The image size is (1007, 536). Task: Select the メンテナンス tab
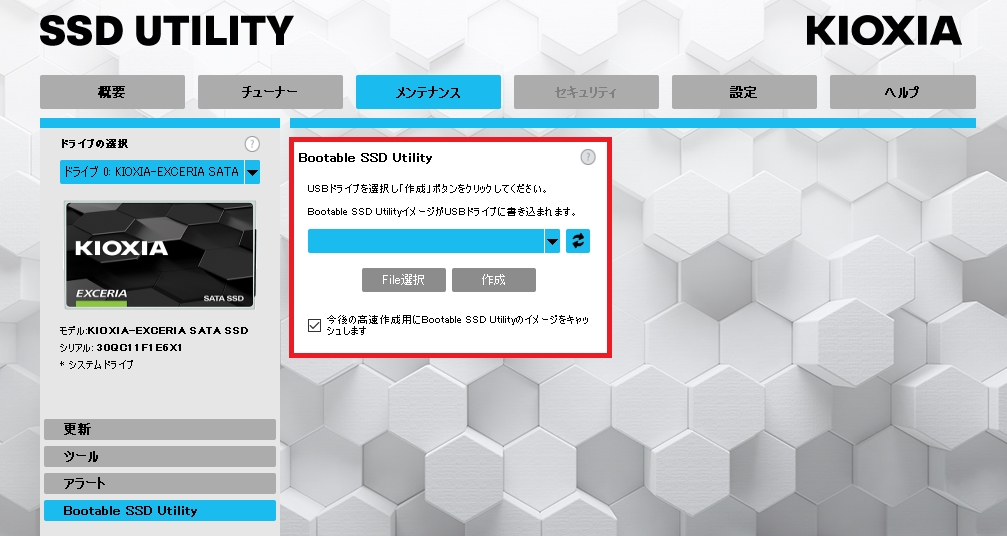click(428, 92)
